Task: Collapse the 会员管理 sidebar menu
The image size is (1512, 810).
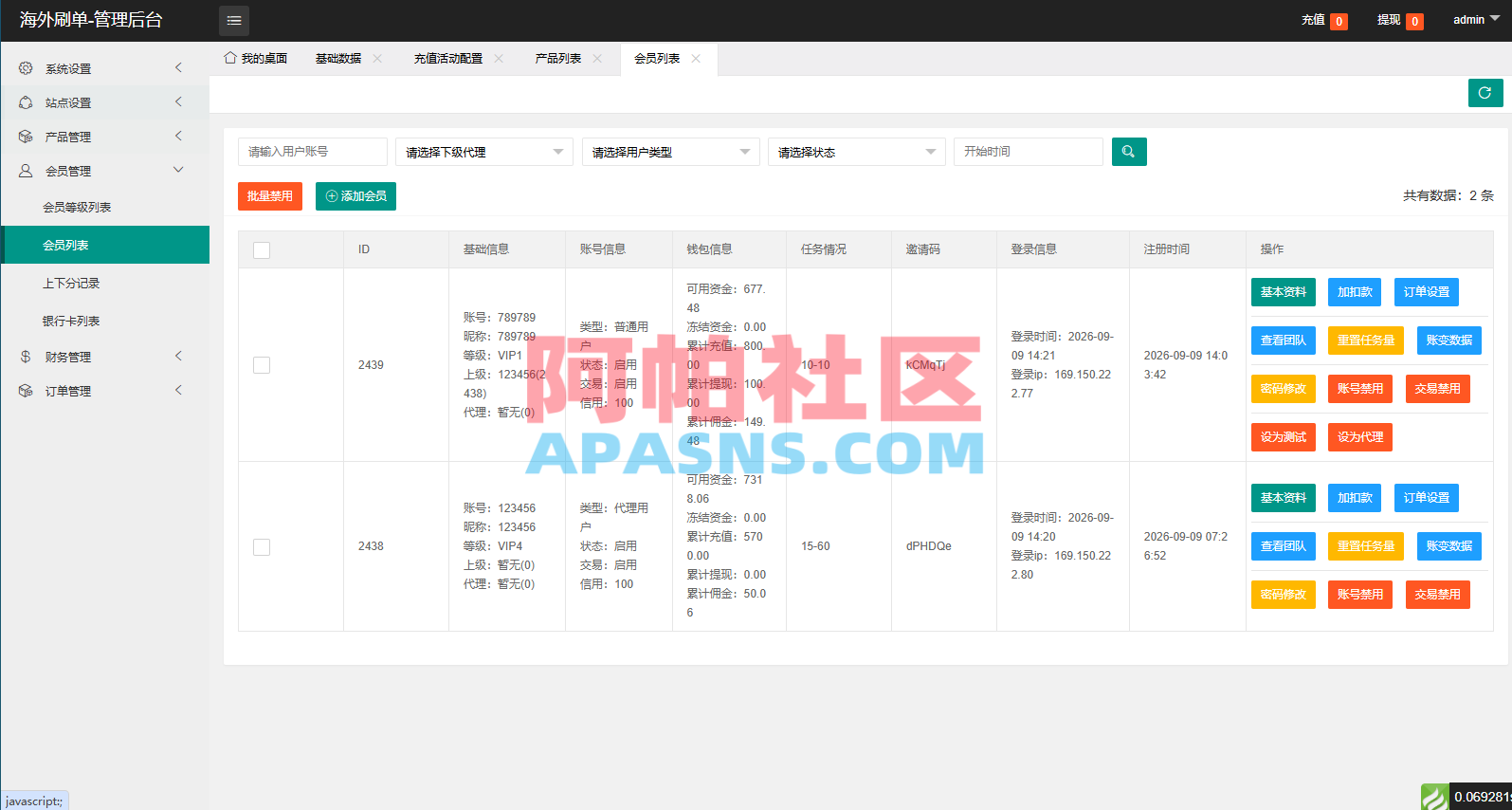Action: (104, 171)
